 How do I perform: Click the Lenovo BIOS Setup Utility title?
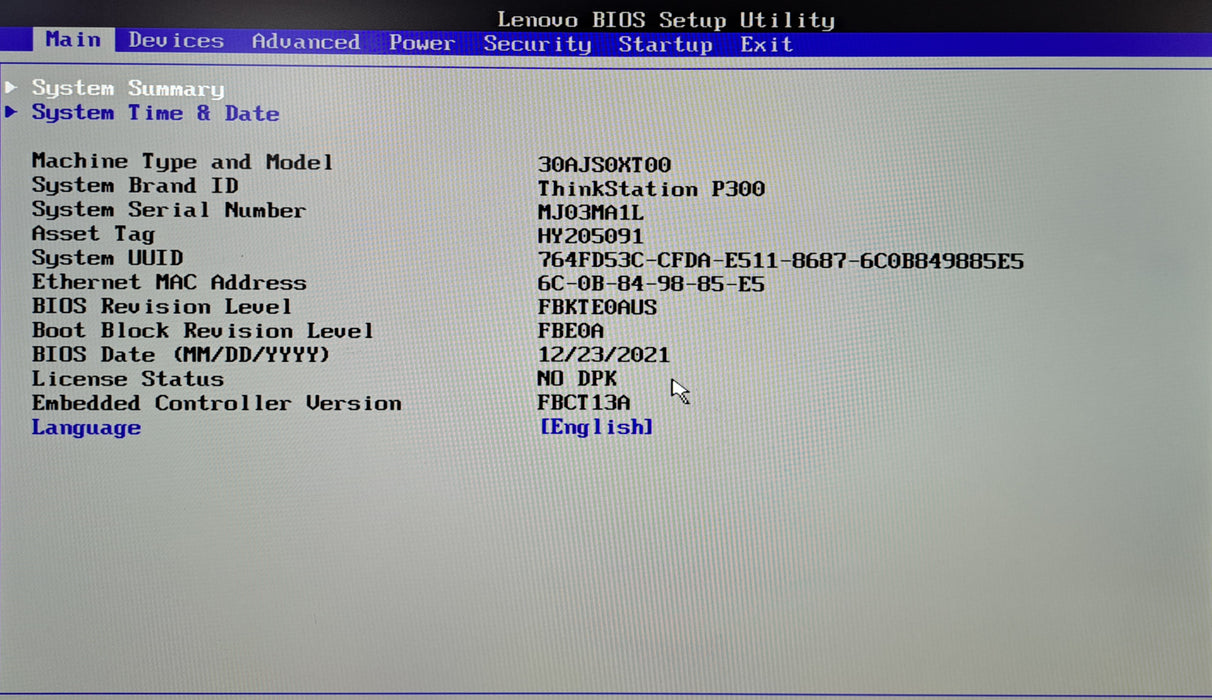666,19
